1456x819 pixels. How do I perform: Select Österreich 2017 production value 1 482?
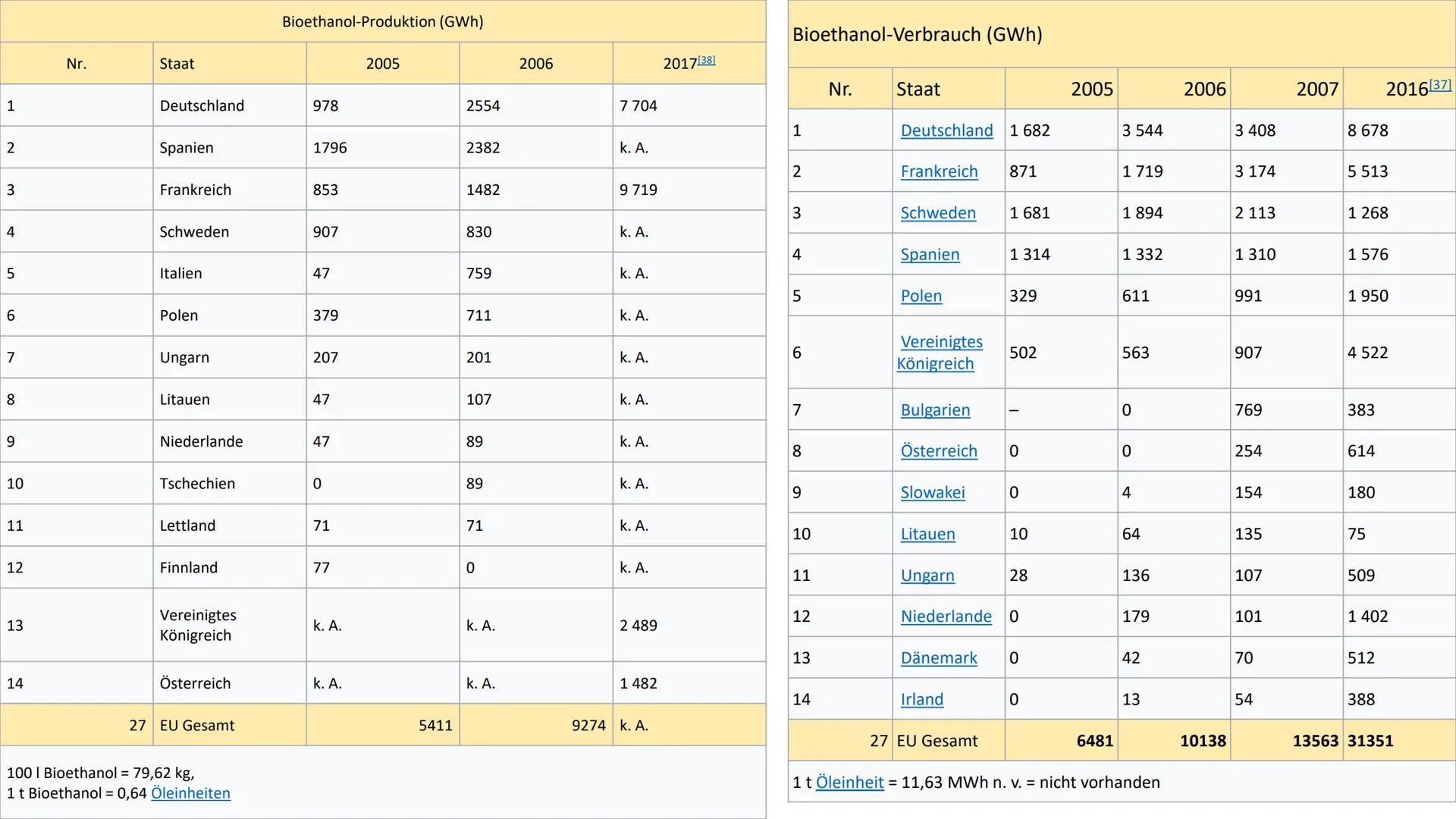(x=639, y=683)
